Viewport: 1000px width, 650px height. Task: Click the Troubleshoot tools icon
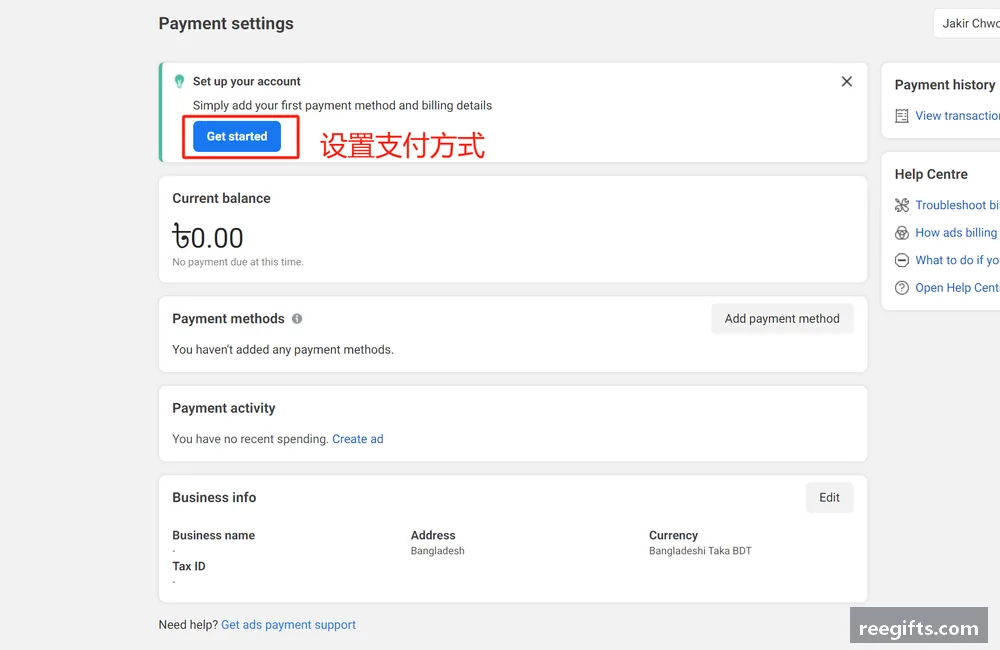(902, 205)
